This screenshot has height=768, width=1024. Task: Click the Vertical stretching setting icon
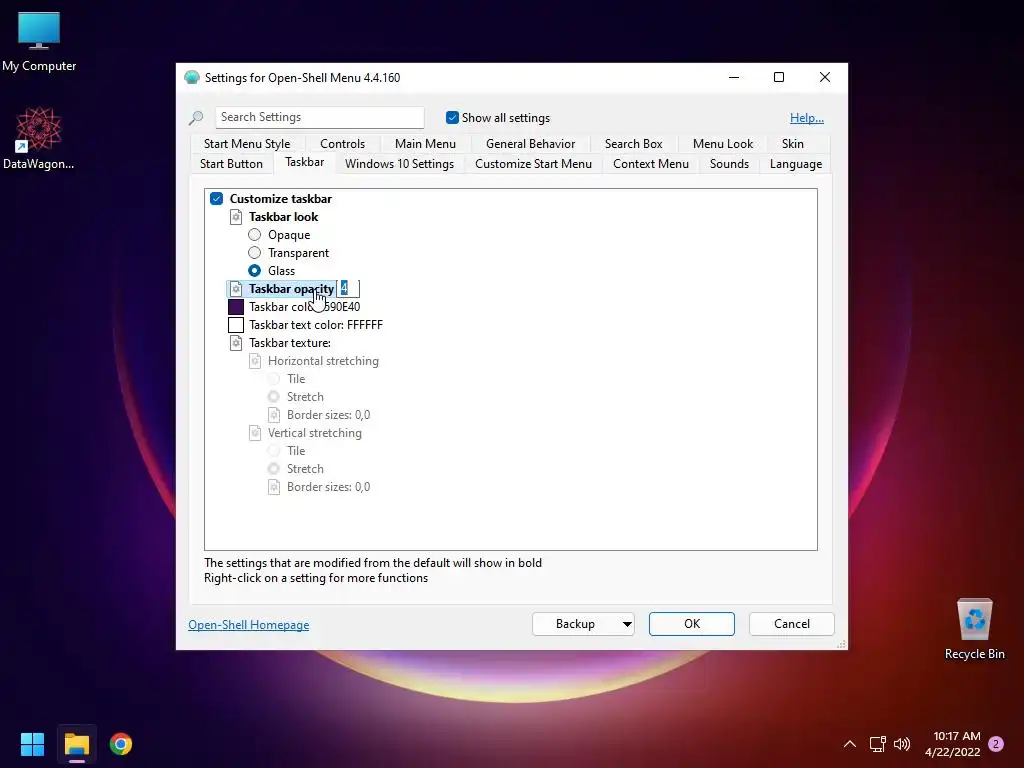[x=255, y=433]
